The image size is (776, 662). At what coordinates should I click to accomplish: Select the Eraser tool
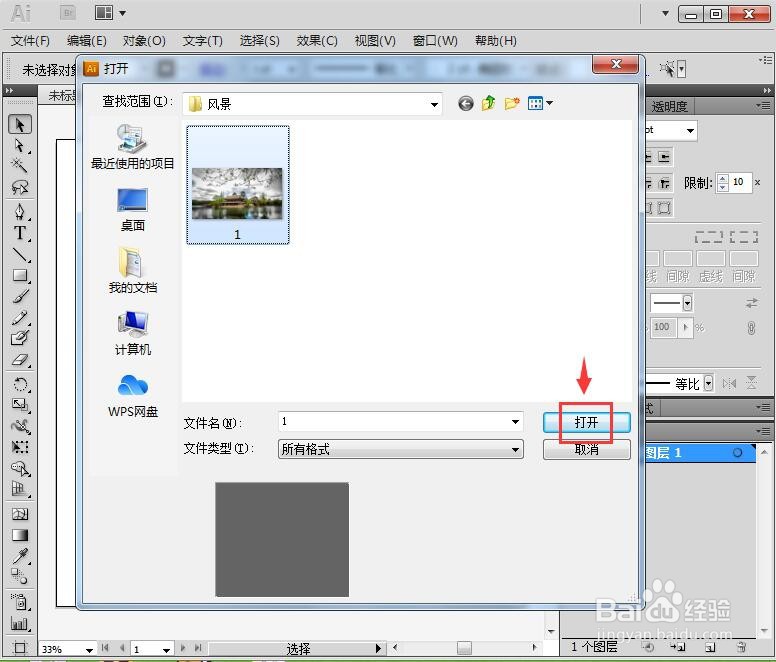20,360
